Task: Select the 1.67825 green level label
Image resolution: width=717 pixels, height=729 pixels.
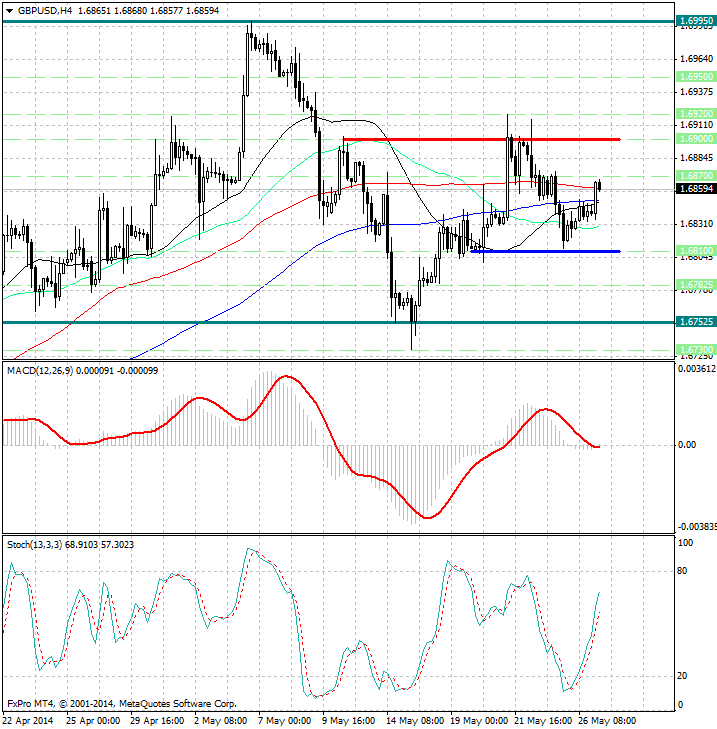Action: coord(696,285)
